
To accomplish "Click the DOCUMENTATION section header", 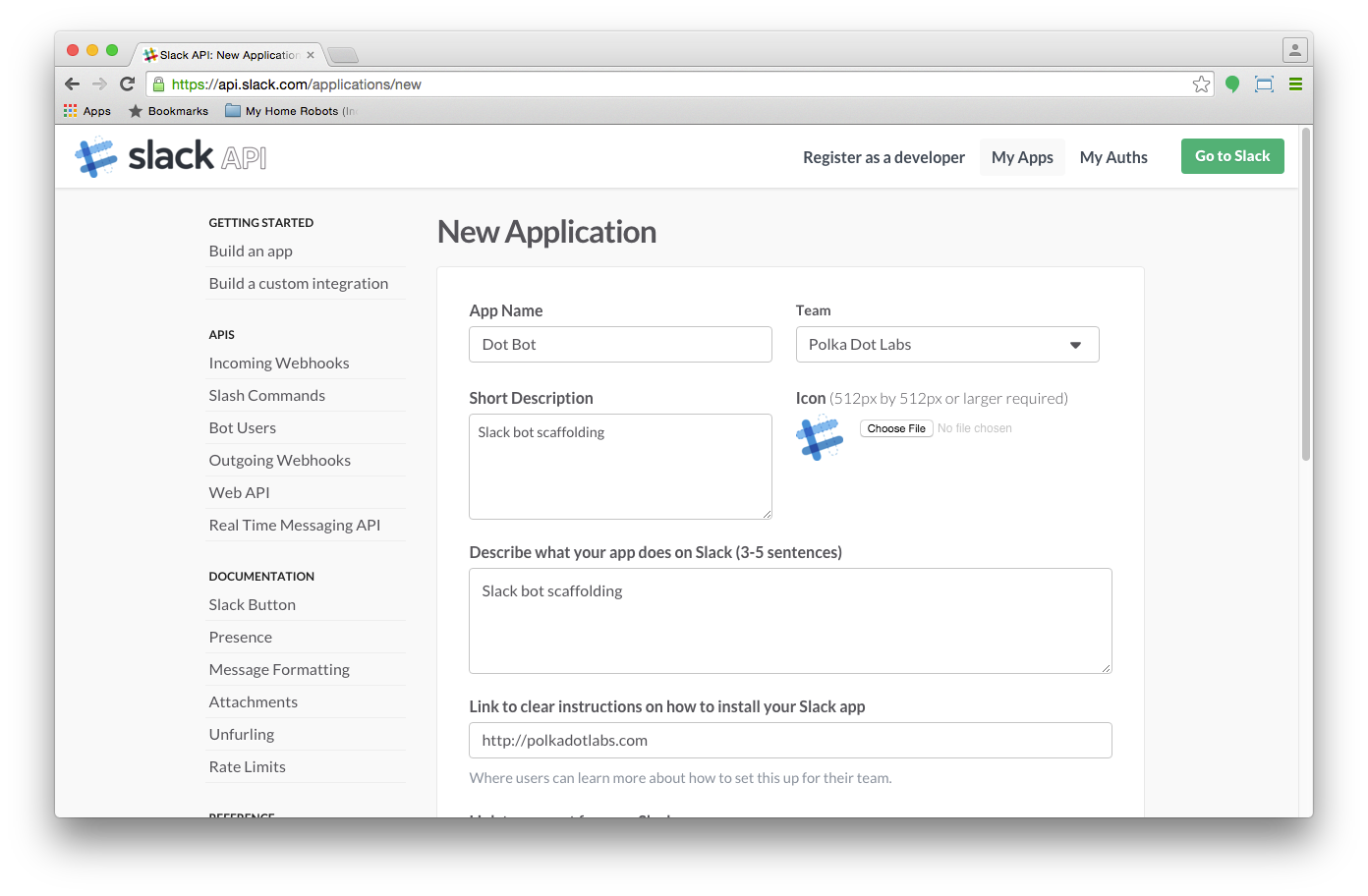I will 261,577.
